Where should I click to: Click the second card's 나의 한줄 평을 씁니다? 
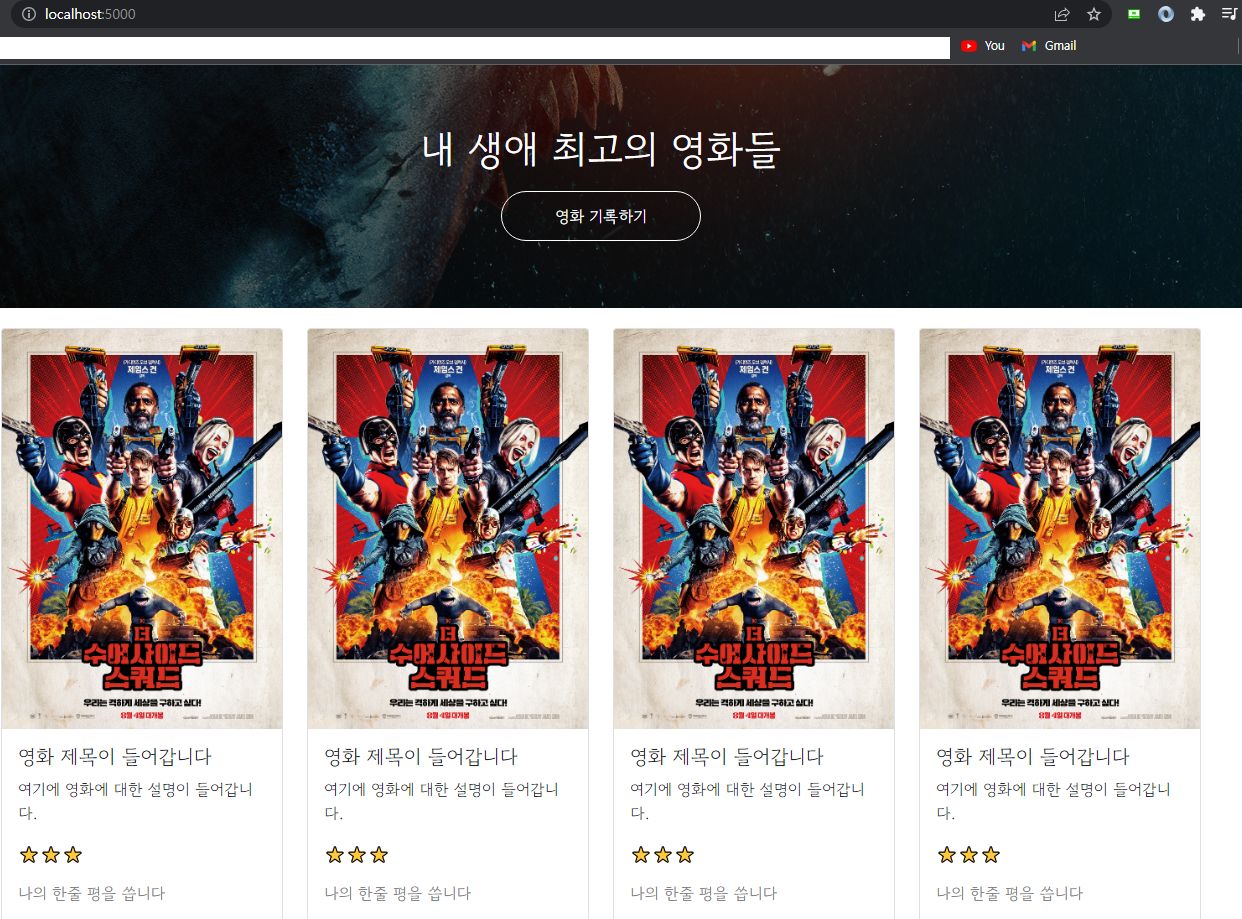[398, 893]
